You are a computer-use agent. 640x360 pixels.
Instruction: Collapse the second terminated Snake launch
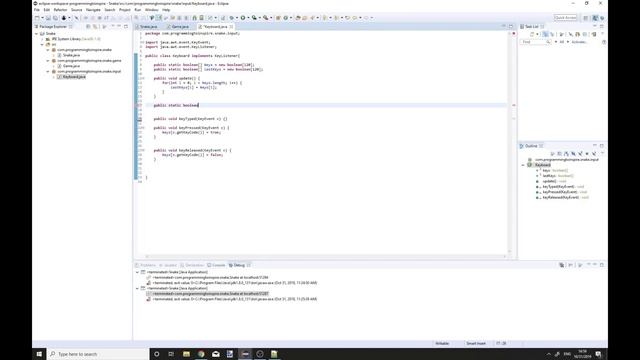point(138,288)
